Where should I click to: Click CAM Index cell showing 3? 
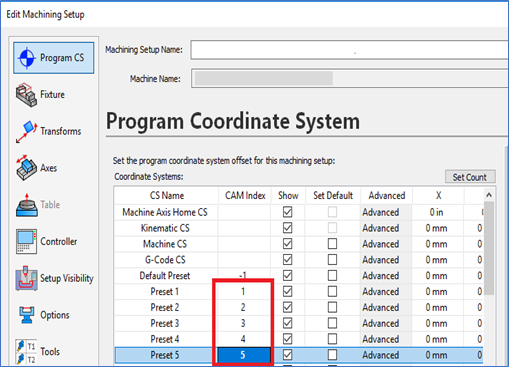tap(243, 323)
